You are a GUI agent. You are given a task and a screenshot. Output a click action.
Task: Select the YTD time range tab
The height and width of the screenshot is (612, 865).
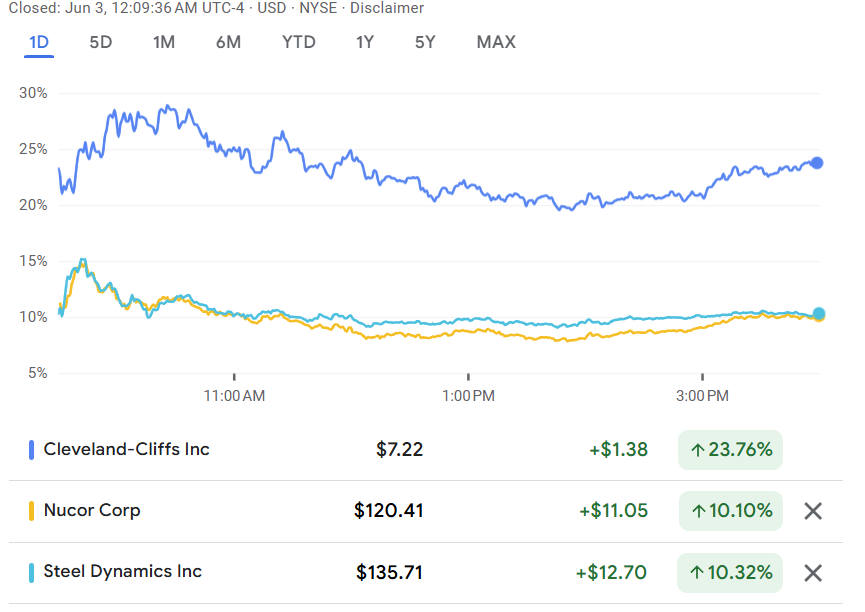coord(298,42)
